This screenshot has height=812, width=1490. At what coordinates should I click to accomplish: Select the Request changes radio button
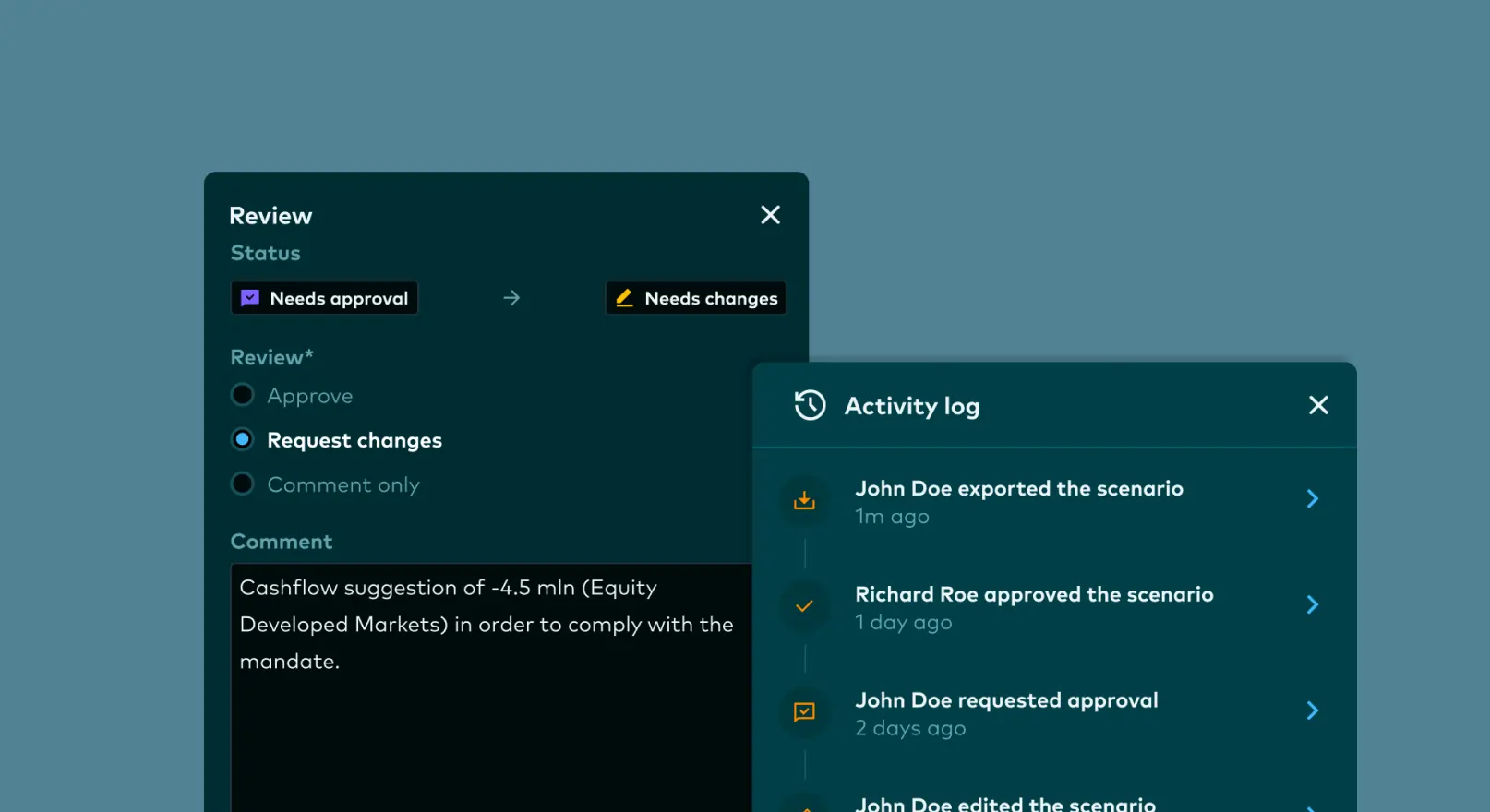pos(242,439)
